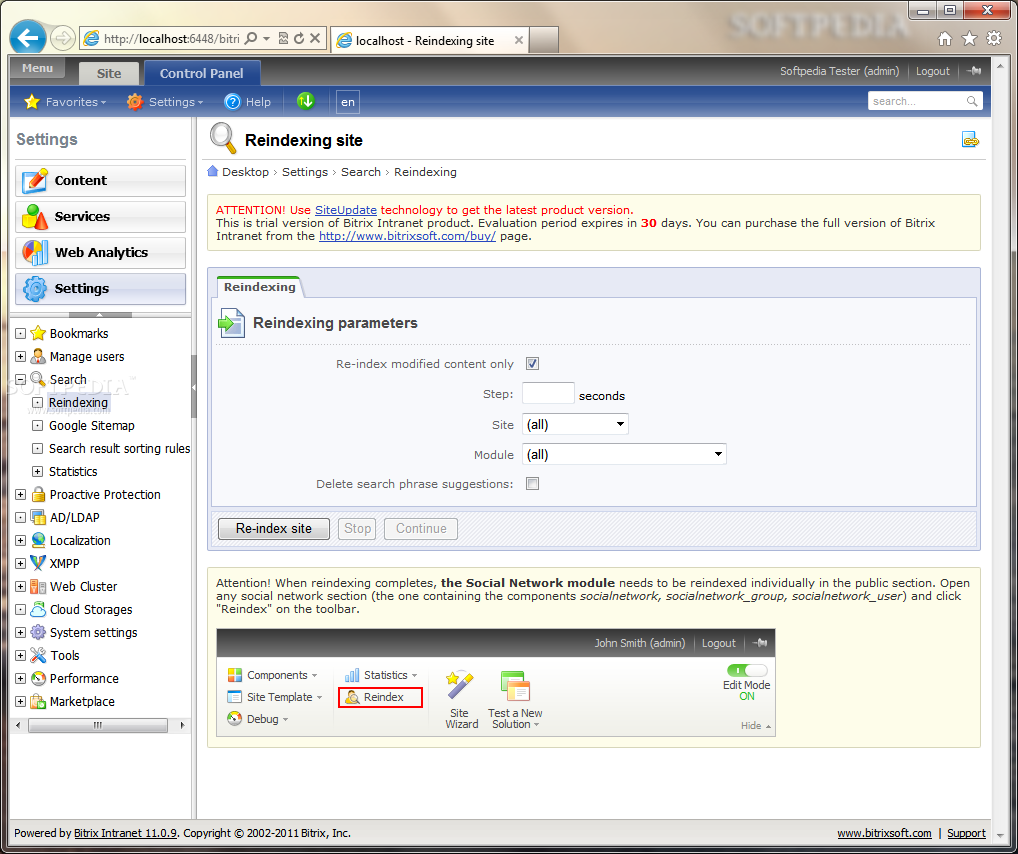Screen dimensions: 1018x854
Task: Click the search magnifier in panel search box
Action: click(x=972, y=101)
